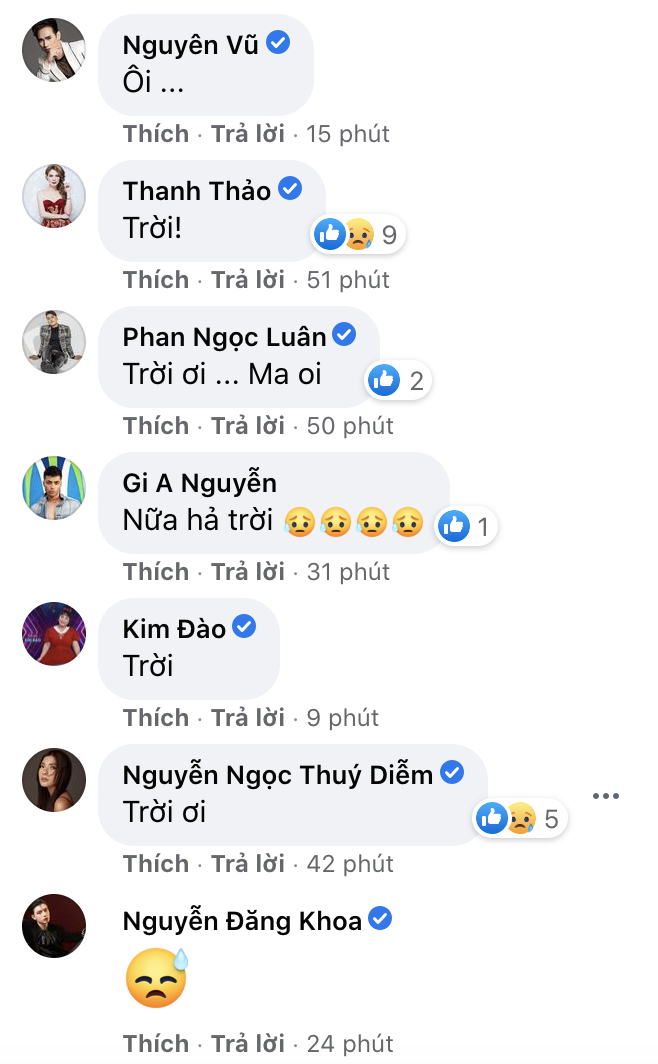Open the Nguyễn Ngọc Thuý Diễm name link

tap(277, 774)
